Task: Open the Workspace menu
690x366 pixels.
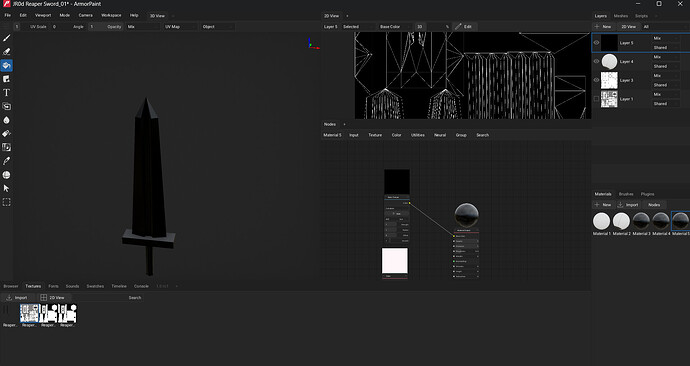Action: pyautogui.click(x=111, y=15)
